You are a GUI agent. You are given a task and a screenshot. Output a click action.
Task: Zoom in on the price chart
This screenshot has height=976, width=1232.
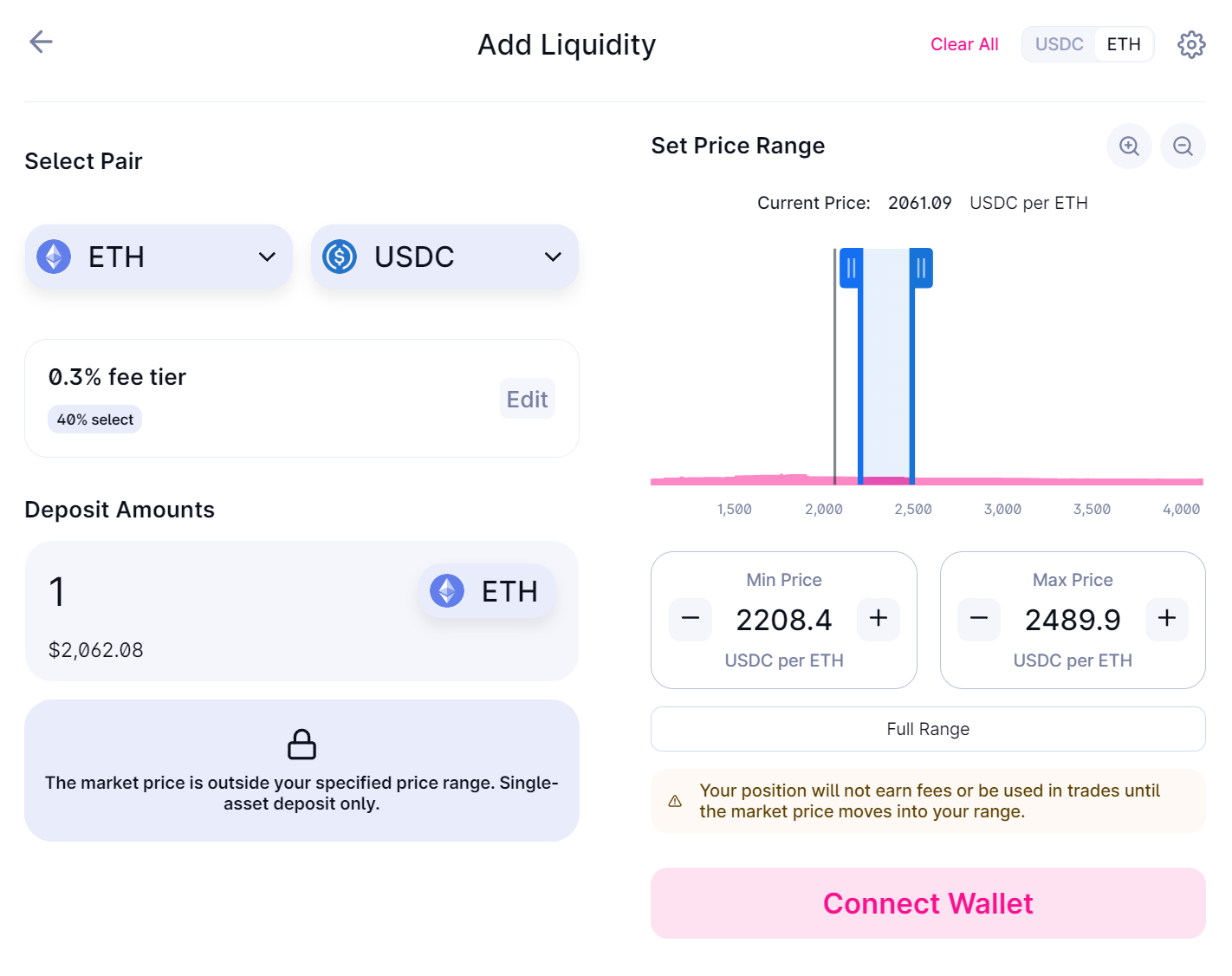(x=1129, y=146)
